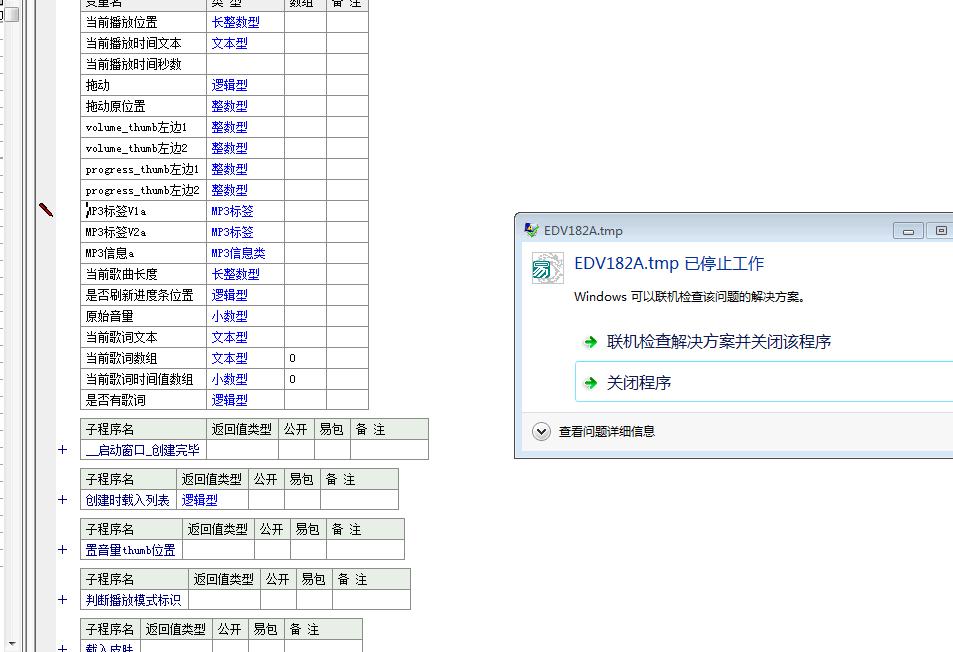Maximize the EDV182A.tmp dialog window
This screenshot has width=953, height=652.
click(x=940, y=231)
